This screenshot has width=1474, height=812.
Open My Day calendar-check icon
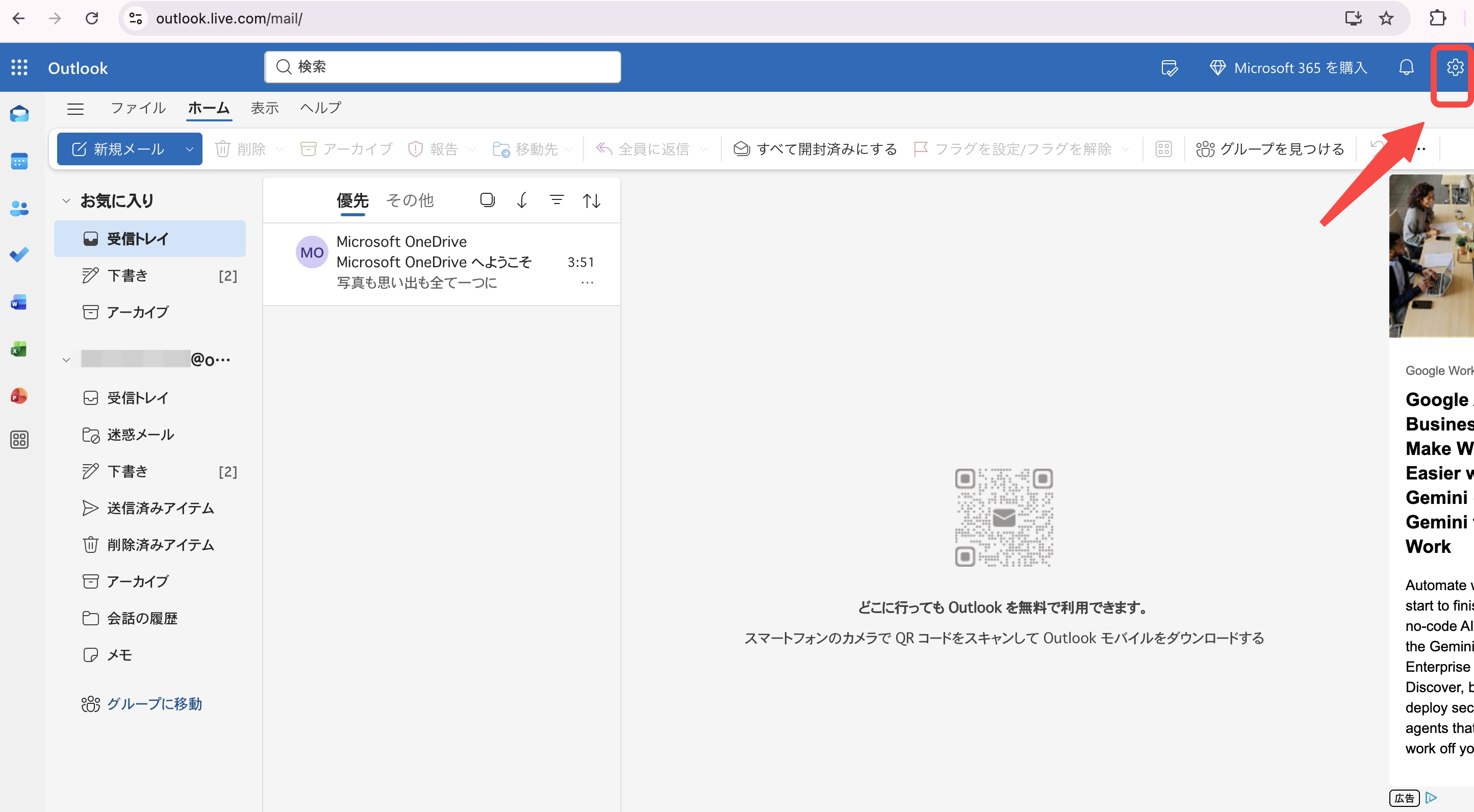1169,67
